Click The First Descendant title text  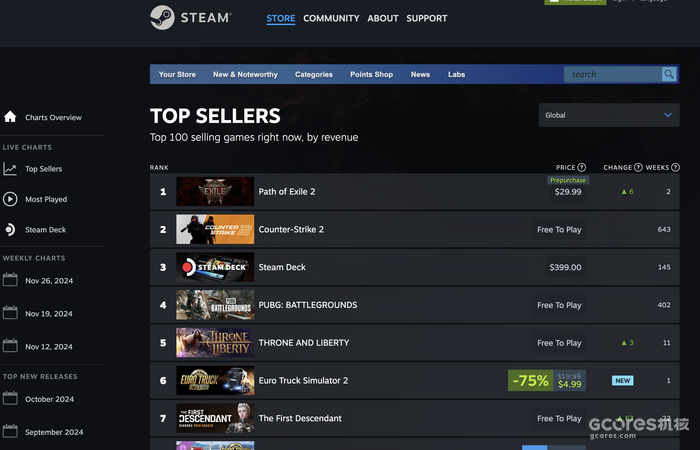[x=300, y=418]
